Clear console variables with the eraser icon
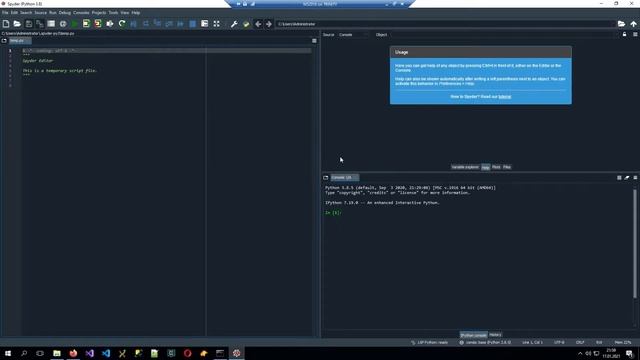Image resolution: width=640 pixels, height=360 pixels. pos(627,178)
